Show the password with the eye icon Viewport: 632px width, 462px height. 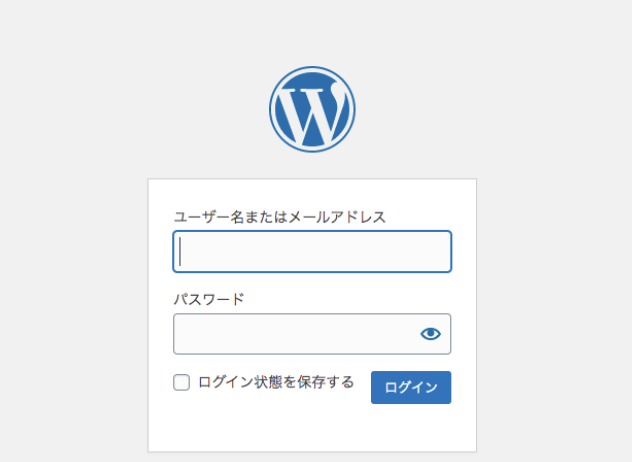coord(431,334)
